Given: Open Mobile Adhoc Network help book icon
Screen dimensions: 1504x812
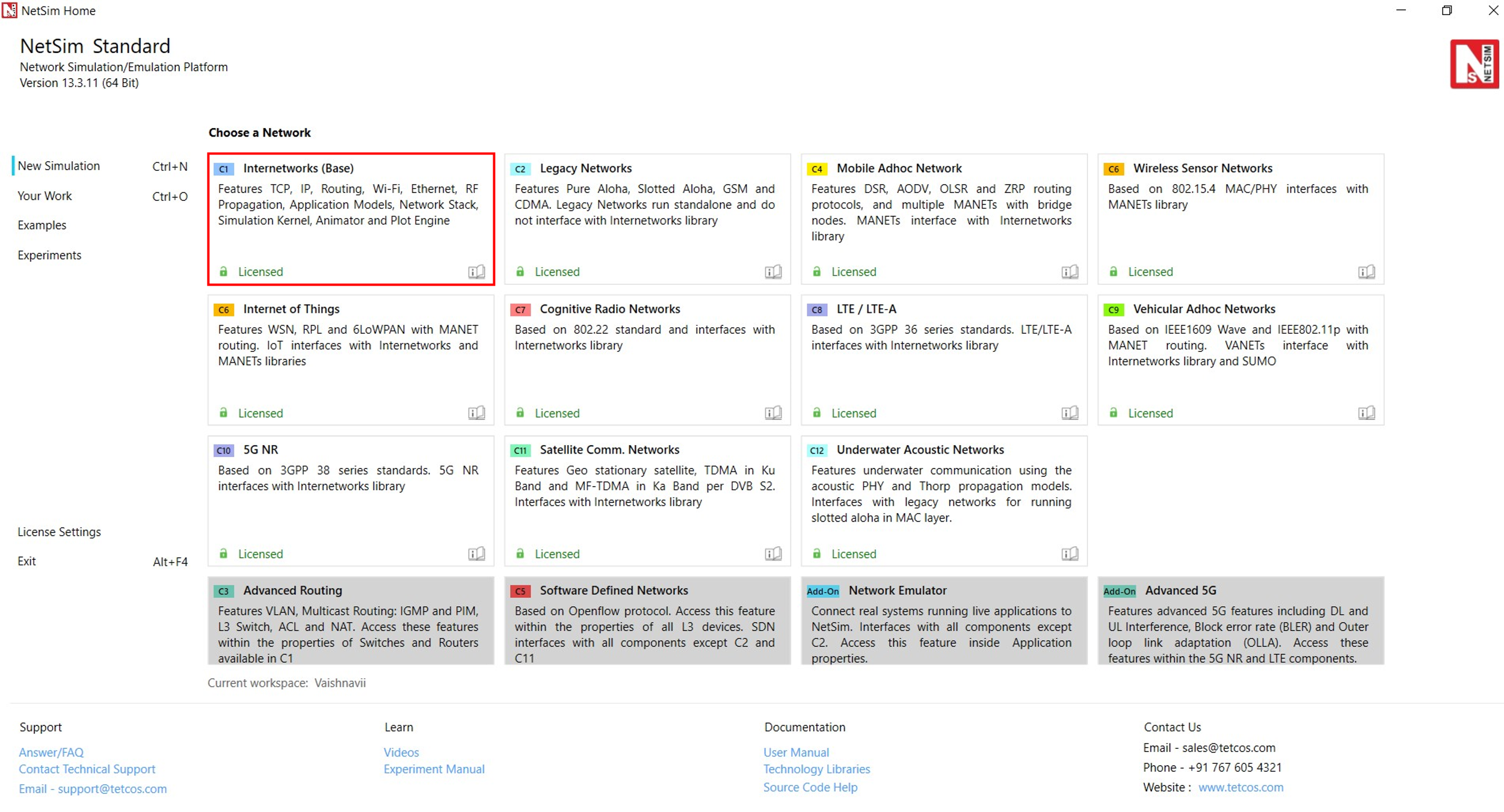Looking at the screenshot, I should (1070, 272).
